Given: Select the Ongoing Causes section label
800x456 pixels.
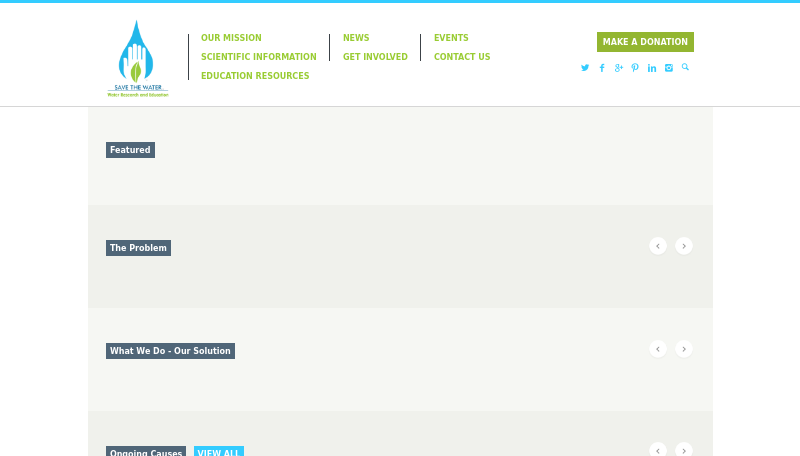Looking at the screenshot, I should (x=146, y=451).
